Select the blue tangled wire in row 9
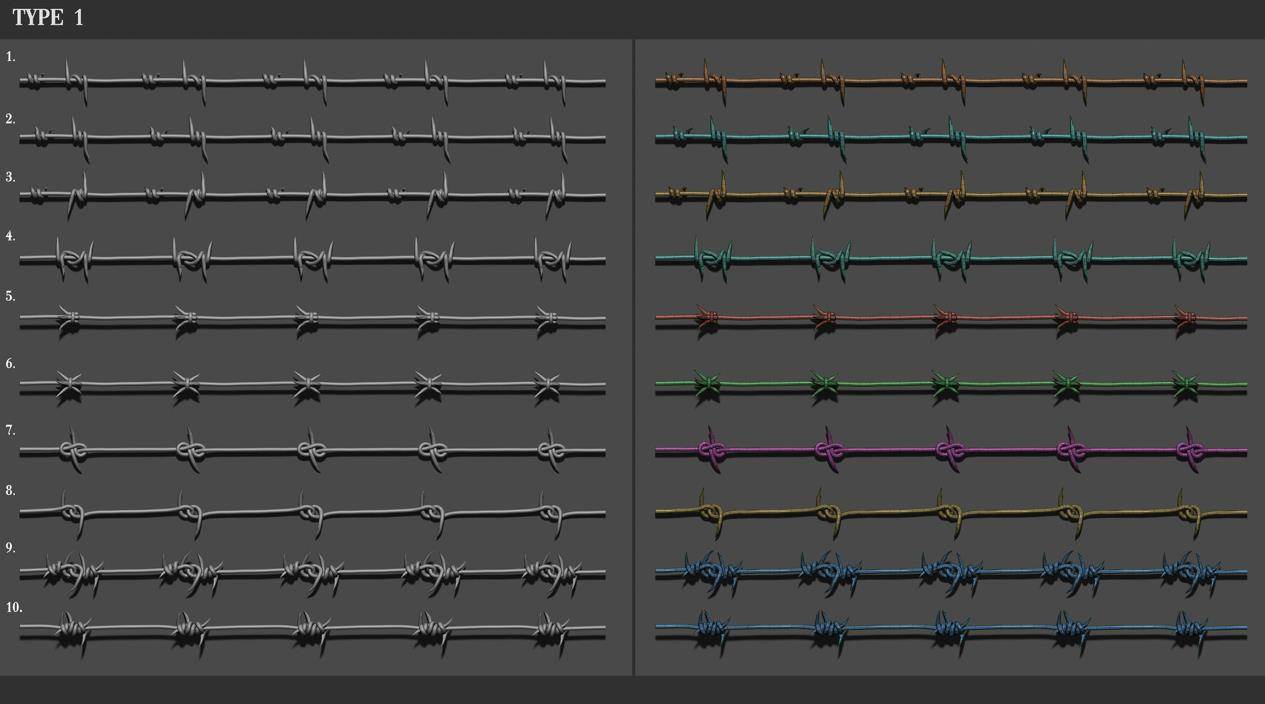 [x=950, y=573]
